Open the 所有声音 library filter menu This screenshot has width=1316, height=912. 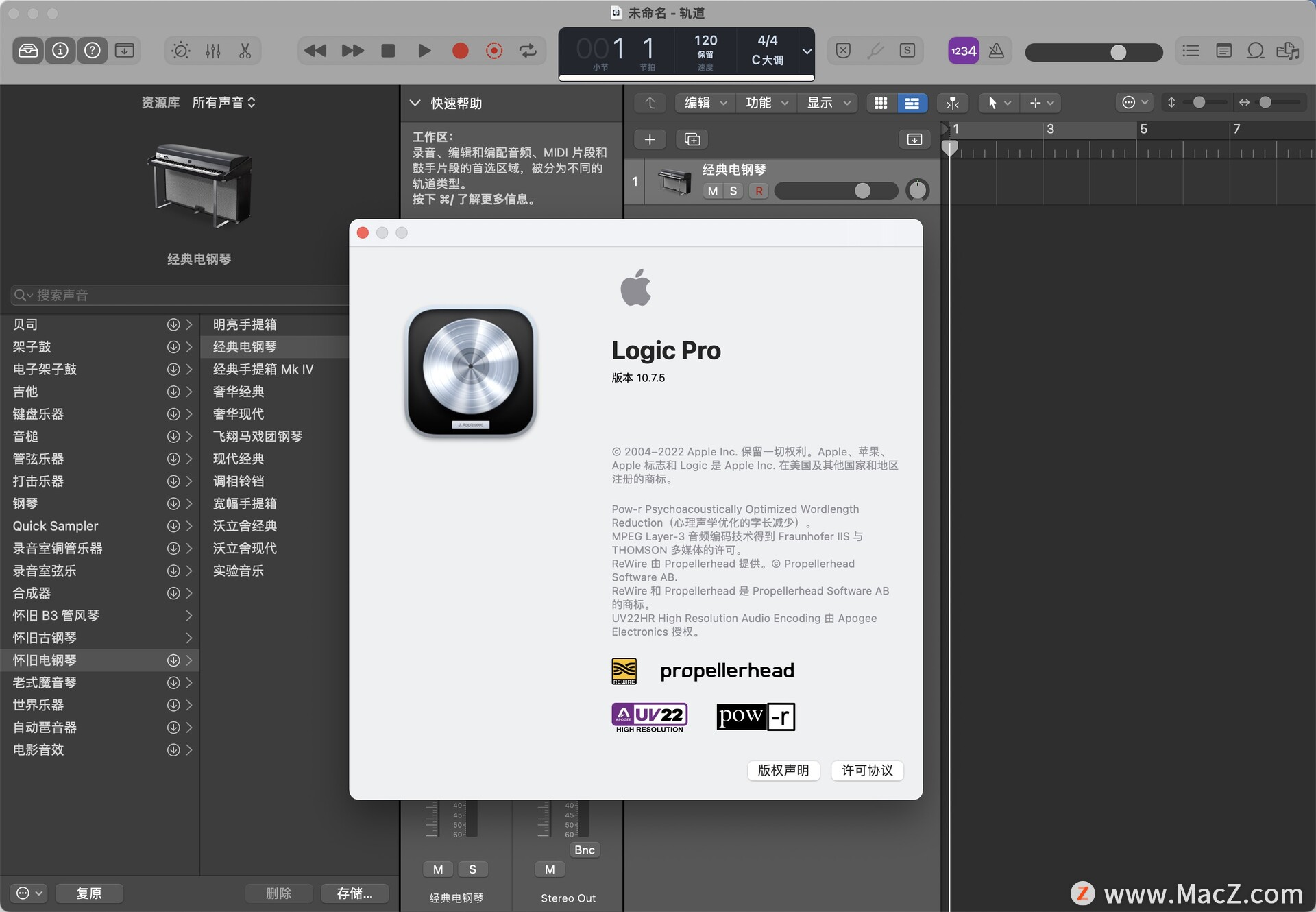[224, 101]
